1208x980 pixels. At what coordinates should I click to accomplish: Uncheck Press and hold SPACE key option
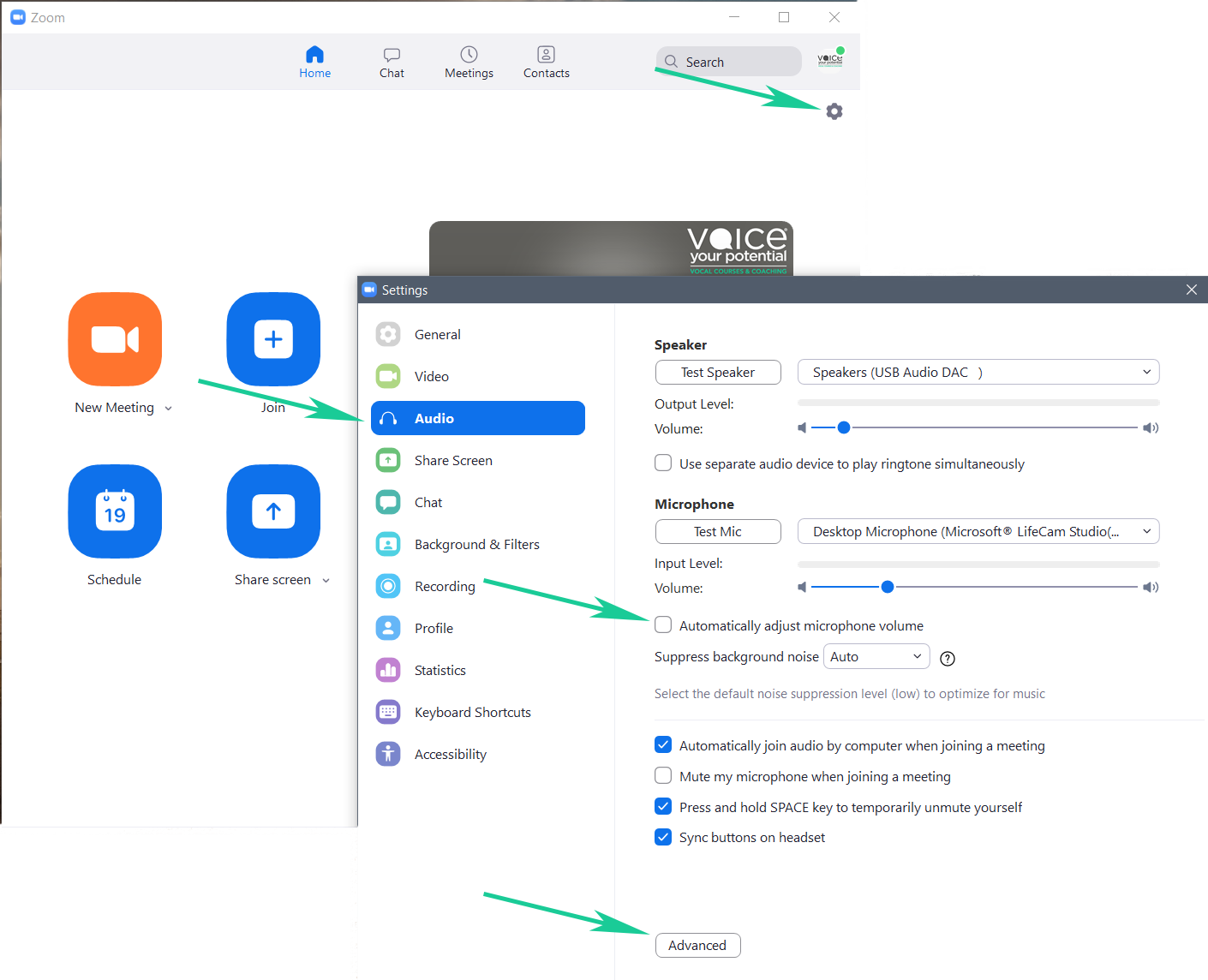(663, 806)
